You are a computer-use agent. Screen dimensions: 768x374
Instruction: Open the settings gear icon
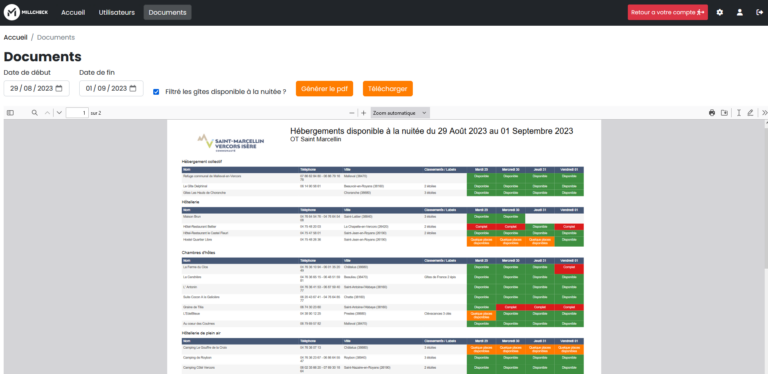(x=720, y=12)
